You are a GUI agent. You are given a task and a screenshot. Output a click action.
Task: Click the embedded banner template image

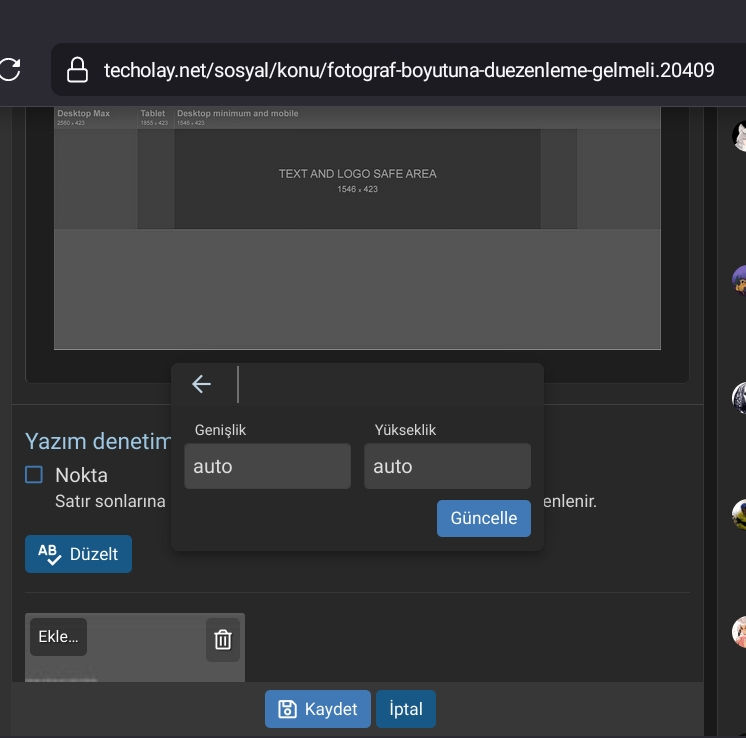coord(357,228)
